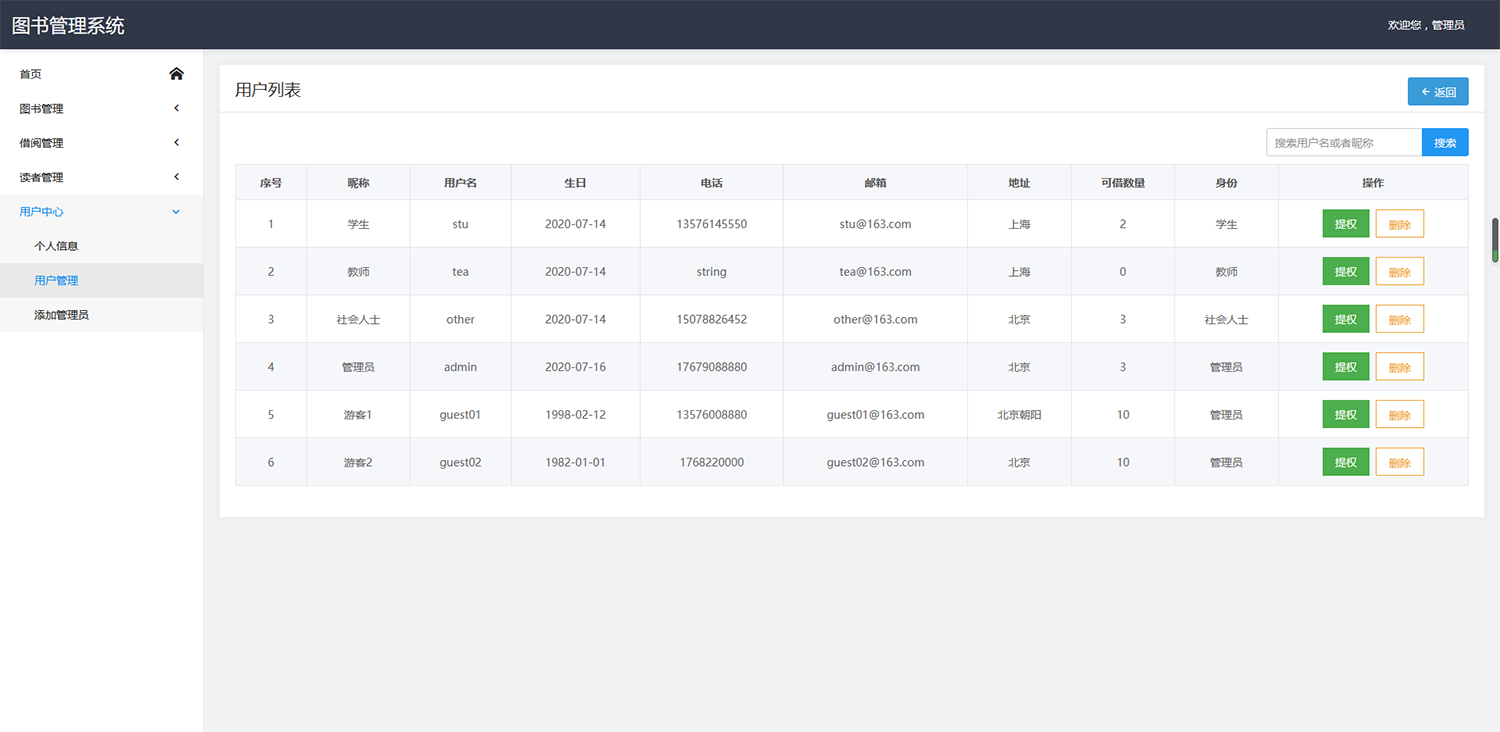The width and height of the screenshot is (1500, 732).
Task: Click 授权 for user guest02
Action: [1346, 462]
